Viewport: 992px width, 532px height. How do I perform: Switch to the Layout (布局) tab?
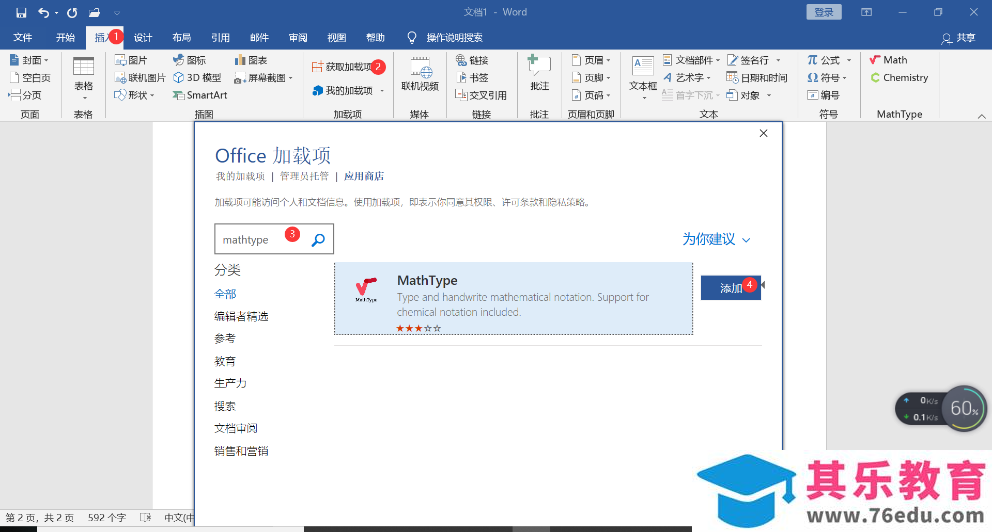click(182, 37)
